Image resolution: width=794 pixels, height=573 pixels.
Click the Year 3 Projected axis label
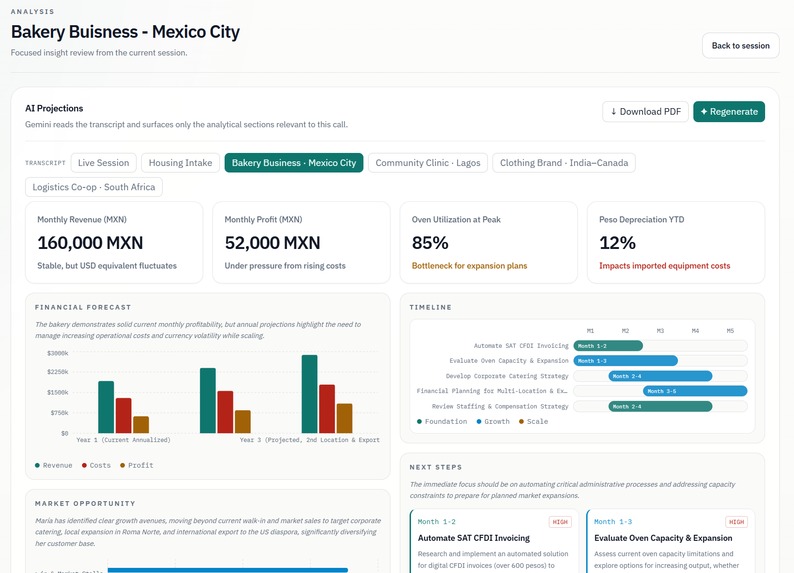coord(309,440)
